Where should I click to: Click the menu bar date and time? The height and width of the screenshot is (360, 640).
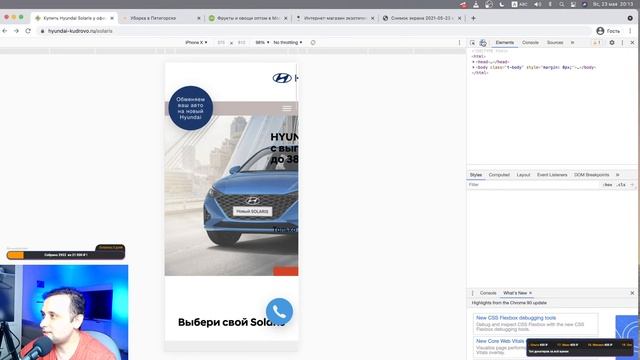tap(613, 4)
